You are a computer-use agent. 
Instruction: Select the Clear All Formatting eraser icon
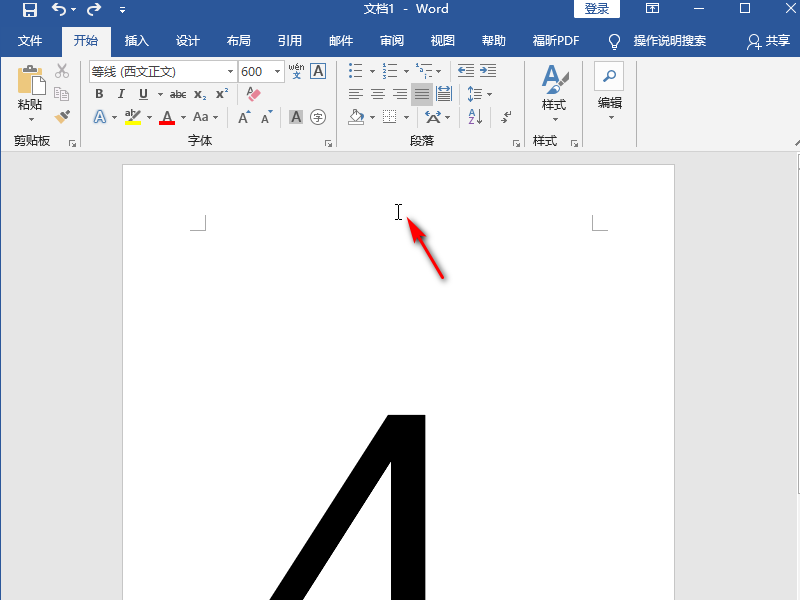click(254, 94)
